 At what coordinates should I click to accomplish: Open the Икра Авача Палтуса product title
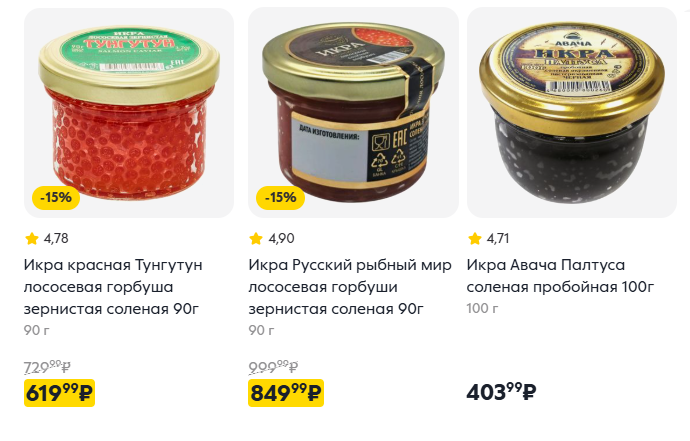coord(560,276)
